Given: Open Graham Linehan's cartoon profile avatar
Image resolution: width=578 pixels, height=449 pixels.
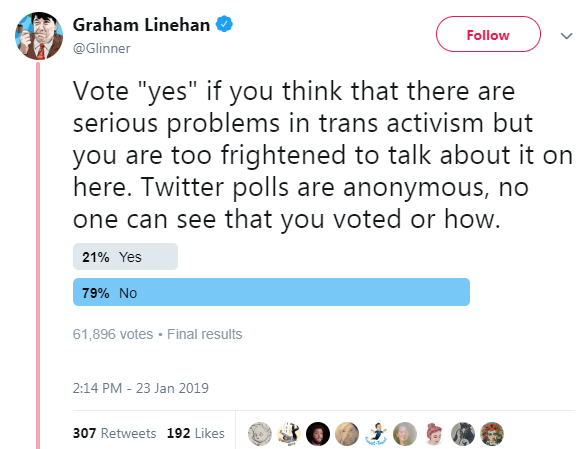Looking at the screenshot, I should 39,36.
